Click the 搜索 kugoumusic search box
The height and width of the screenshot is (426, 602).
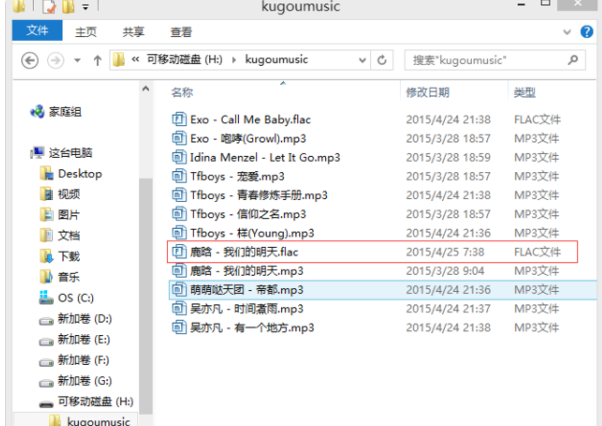click(490, 60)
